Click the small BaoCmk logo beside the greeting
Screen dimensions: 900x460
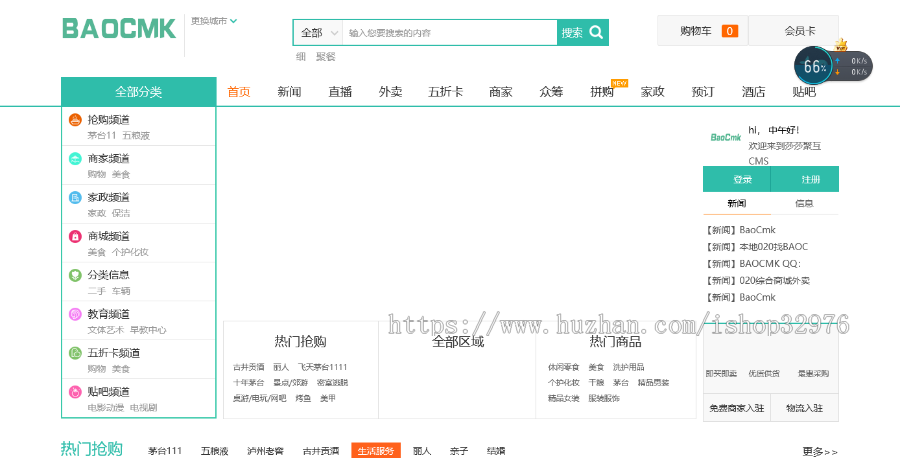pos(726,137)
